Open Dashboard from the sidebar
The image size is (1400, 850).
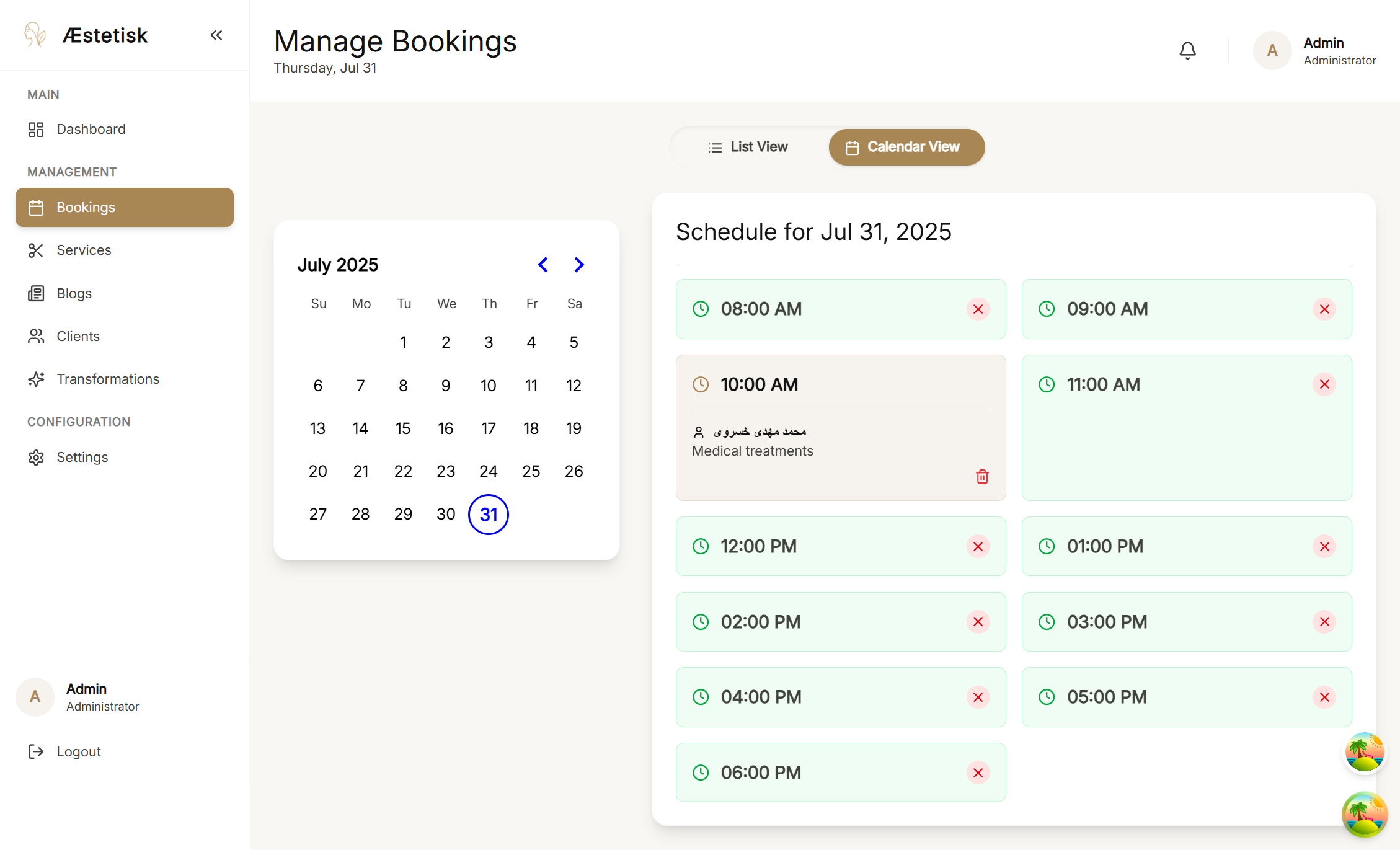tap(91, 129)
